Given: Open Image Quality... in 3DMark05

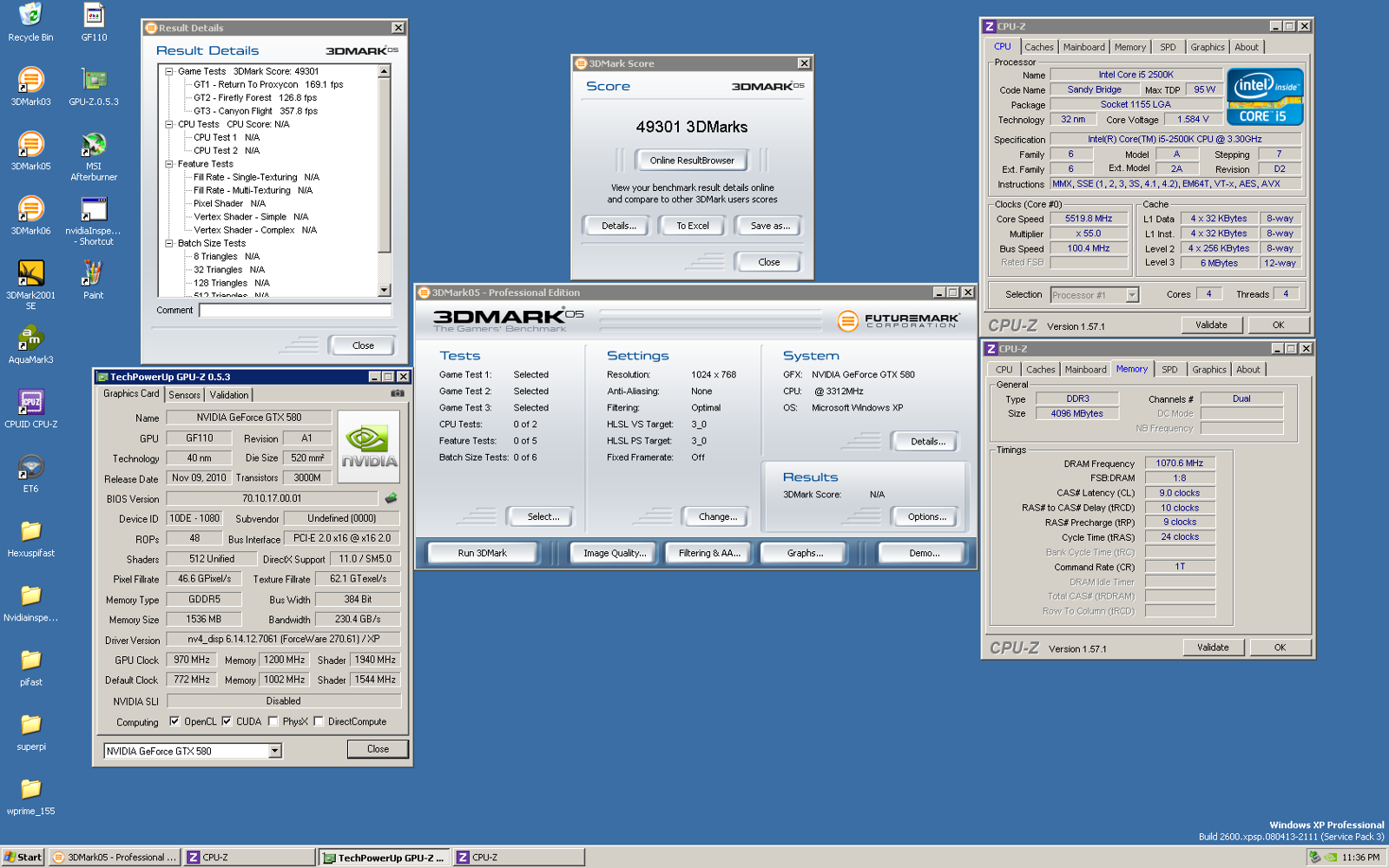Looking at the screenshot, I should (615, 553).
